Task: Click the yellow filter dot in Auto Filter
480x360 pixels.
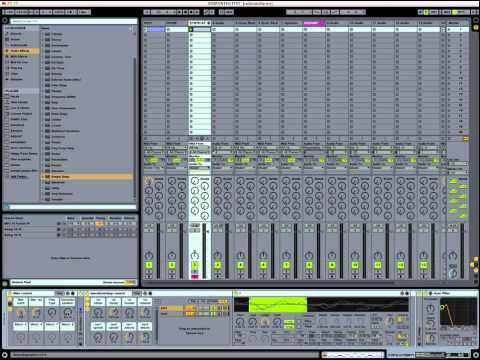Action: (443, 307)
